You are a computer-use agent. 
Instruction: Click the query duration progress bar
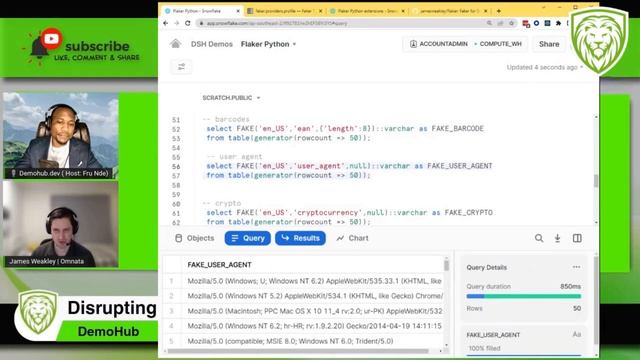(x=523, y=296)
